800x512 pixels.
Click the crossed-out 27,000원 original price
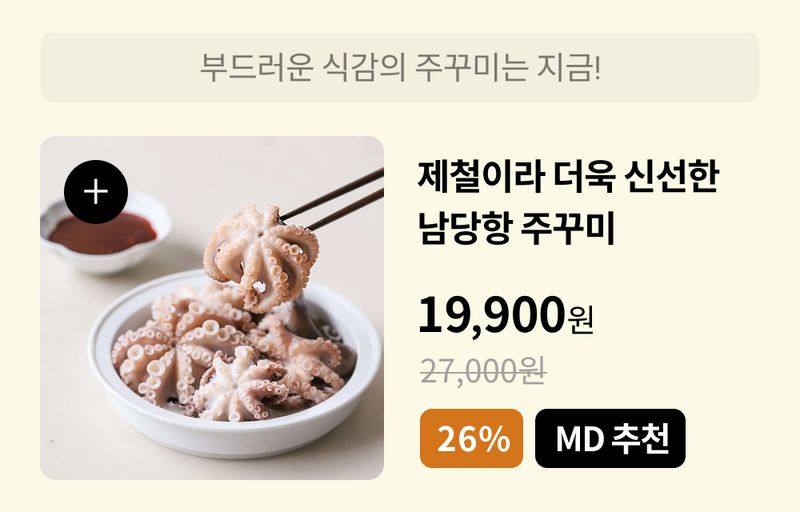click(483, 371)
